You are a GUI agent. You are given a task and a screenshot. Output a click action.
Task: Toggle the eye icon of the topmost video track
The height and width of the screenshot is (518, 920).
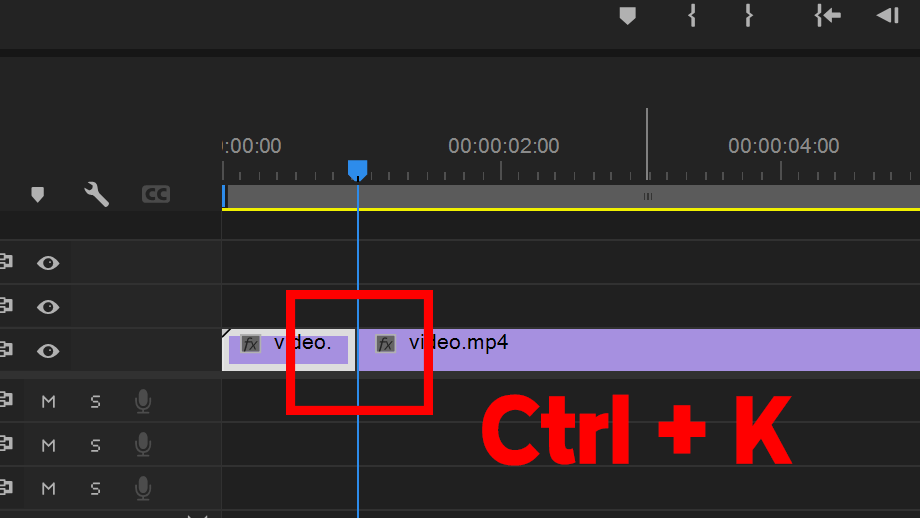coord(48,263)
